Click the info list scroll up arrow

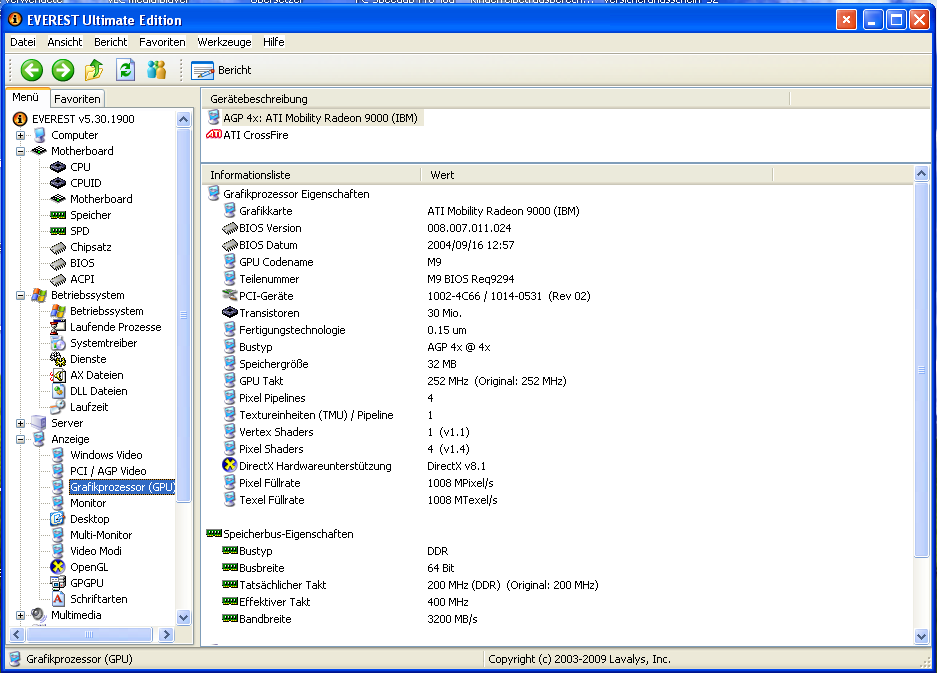pos(921,174)
